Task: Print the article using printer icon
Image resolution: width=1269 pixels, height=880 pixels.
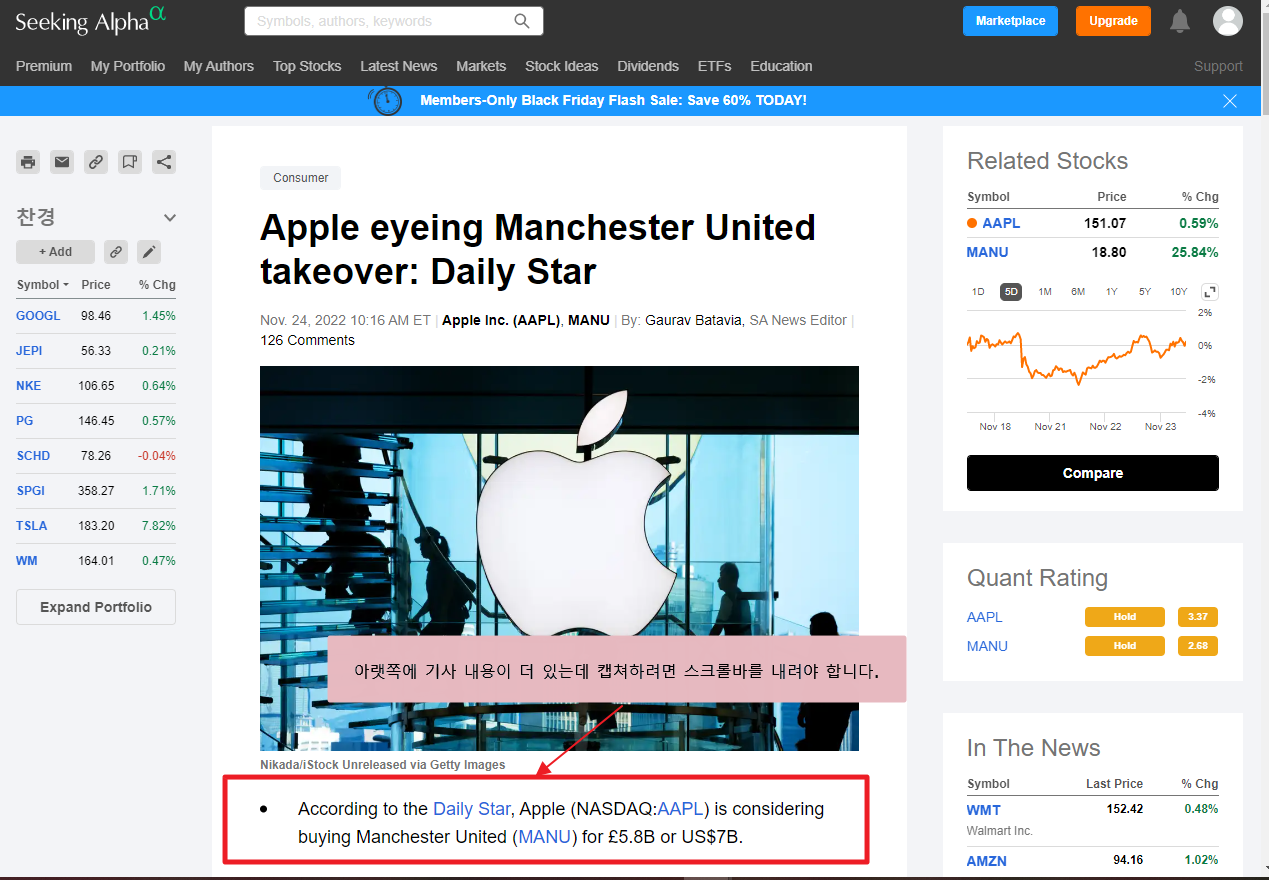Action: [x=28, y=162]
